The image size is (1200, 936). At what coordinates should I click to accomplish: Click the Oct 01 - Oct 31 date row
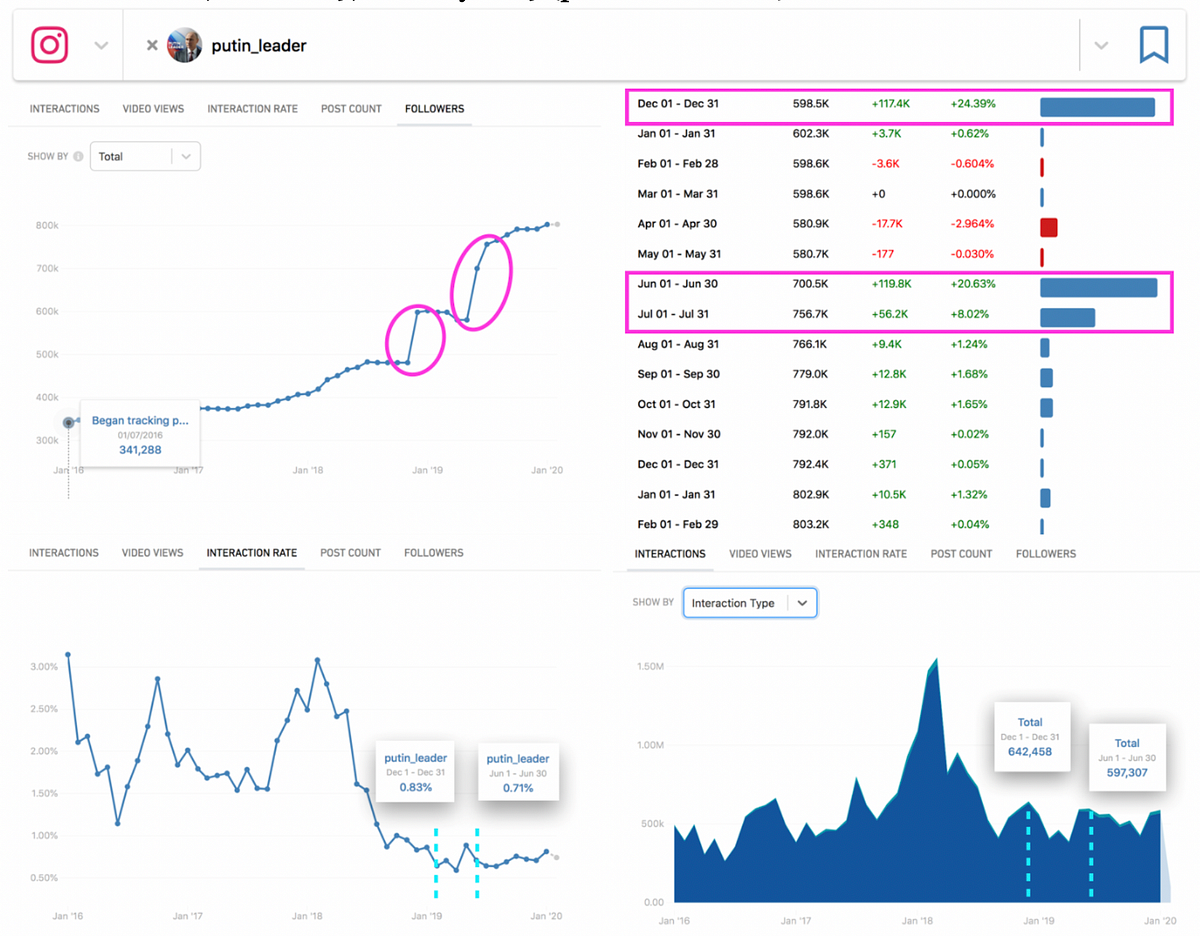(677, 404)
